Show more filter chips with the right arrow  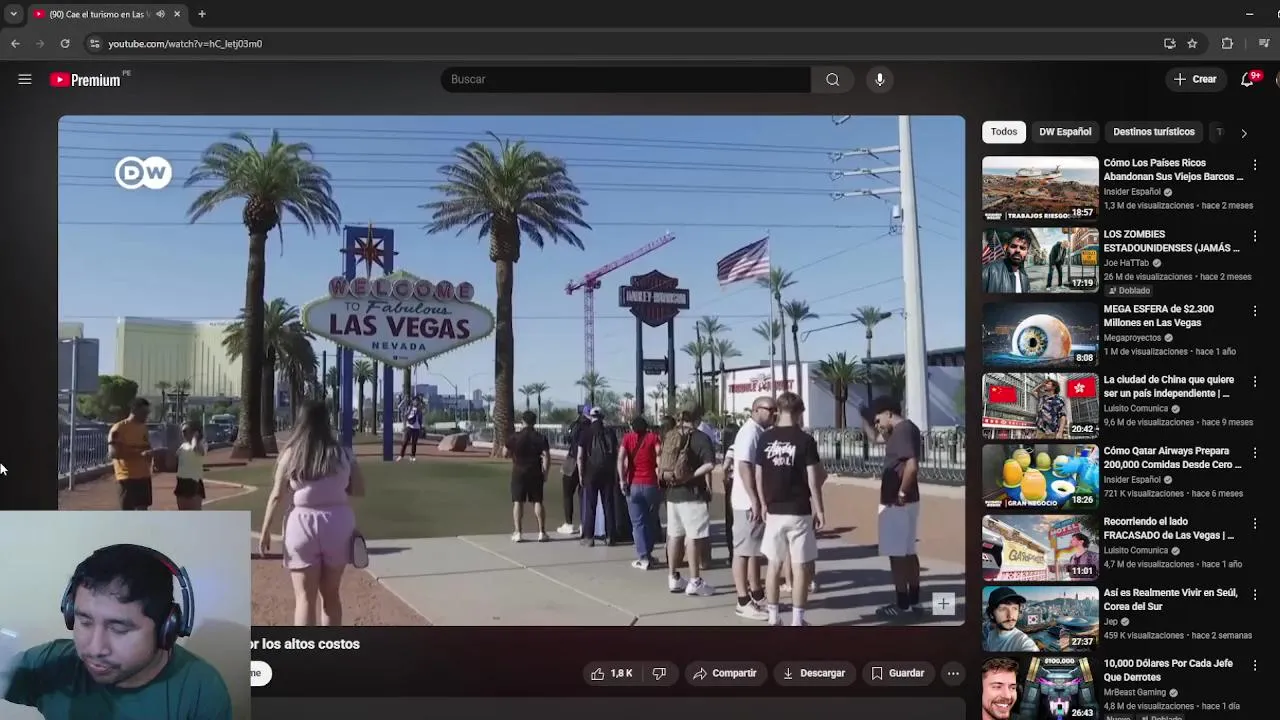(x=1243, y=132)
